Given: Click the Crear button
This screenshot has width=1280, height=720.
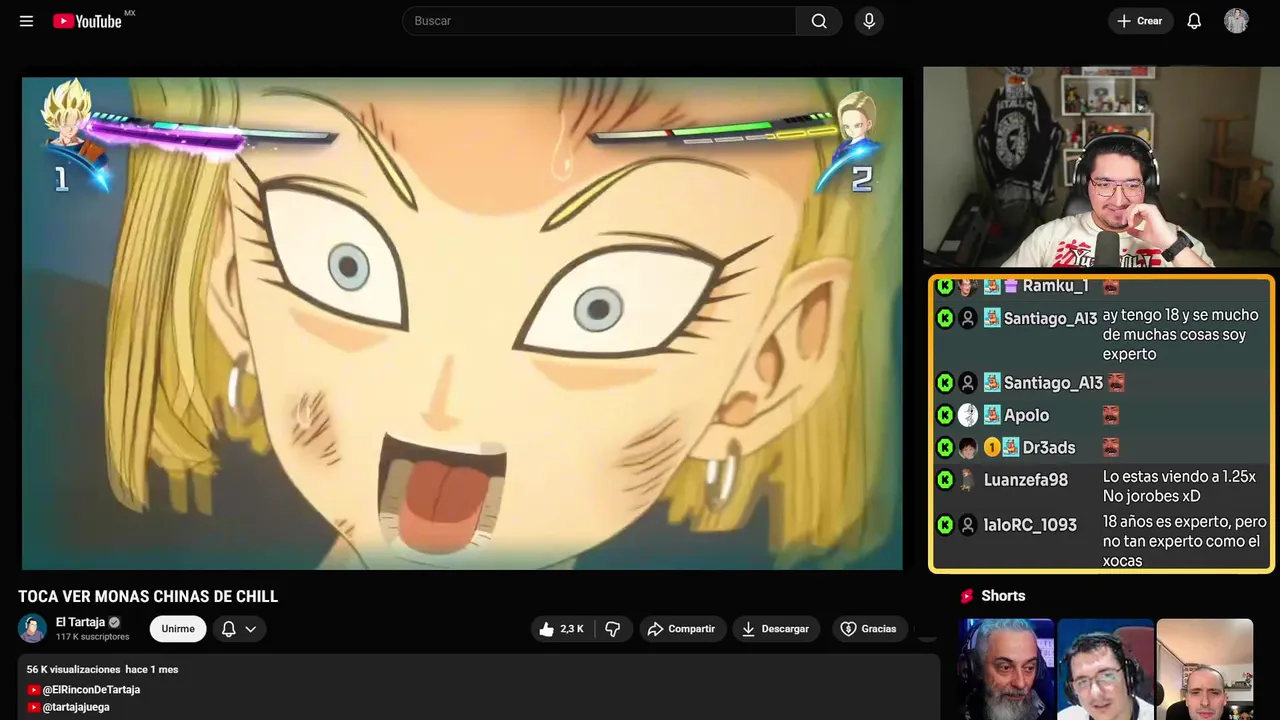Looking at the screenshot, I should pos(1140,21).
